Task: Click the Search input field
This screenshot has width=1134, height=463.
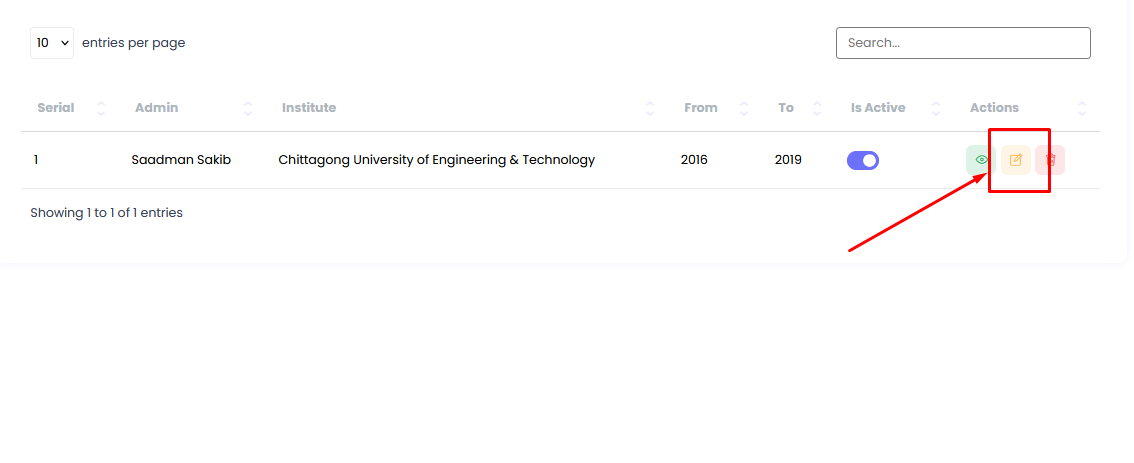Action: click(963, 43)
